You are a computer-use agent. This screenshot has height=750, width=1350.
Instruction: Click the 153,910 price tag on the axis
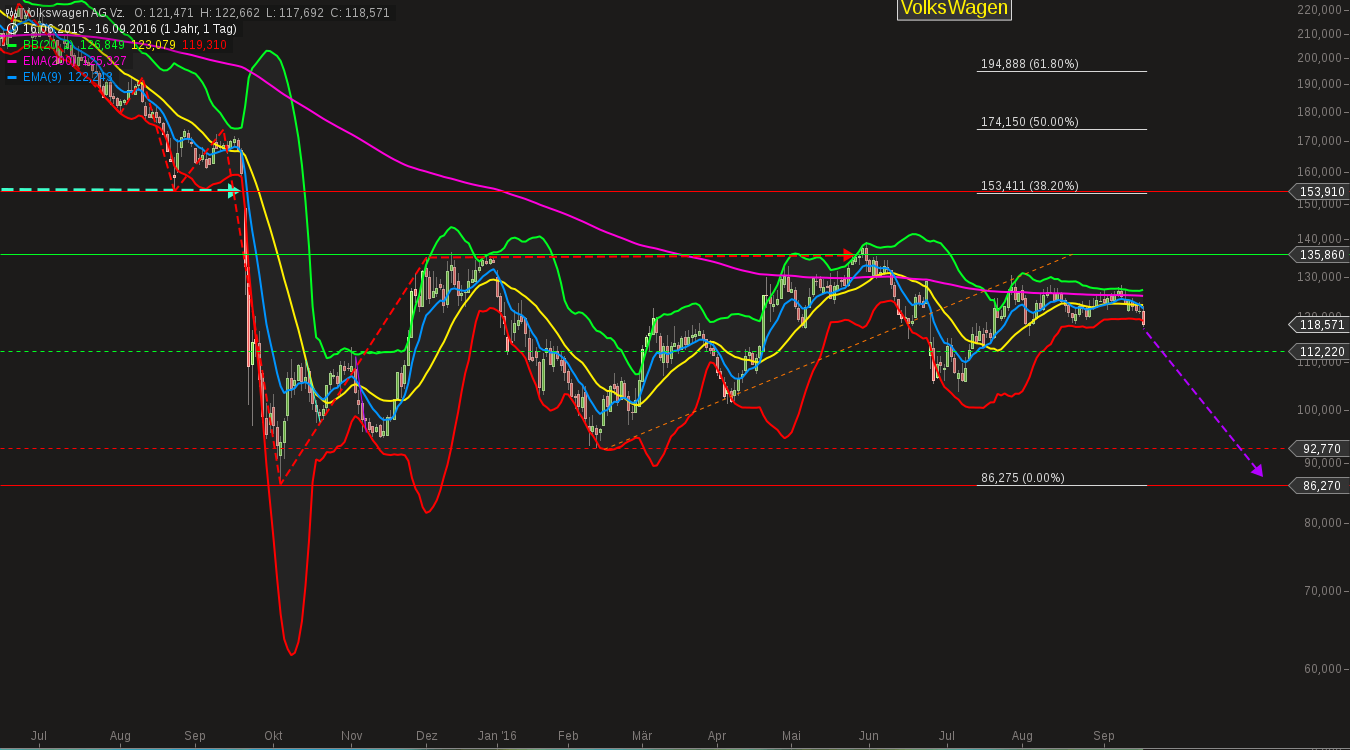click(x=1320, y=192)
